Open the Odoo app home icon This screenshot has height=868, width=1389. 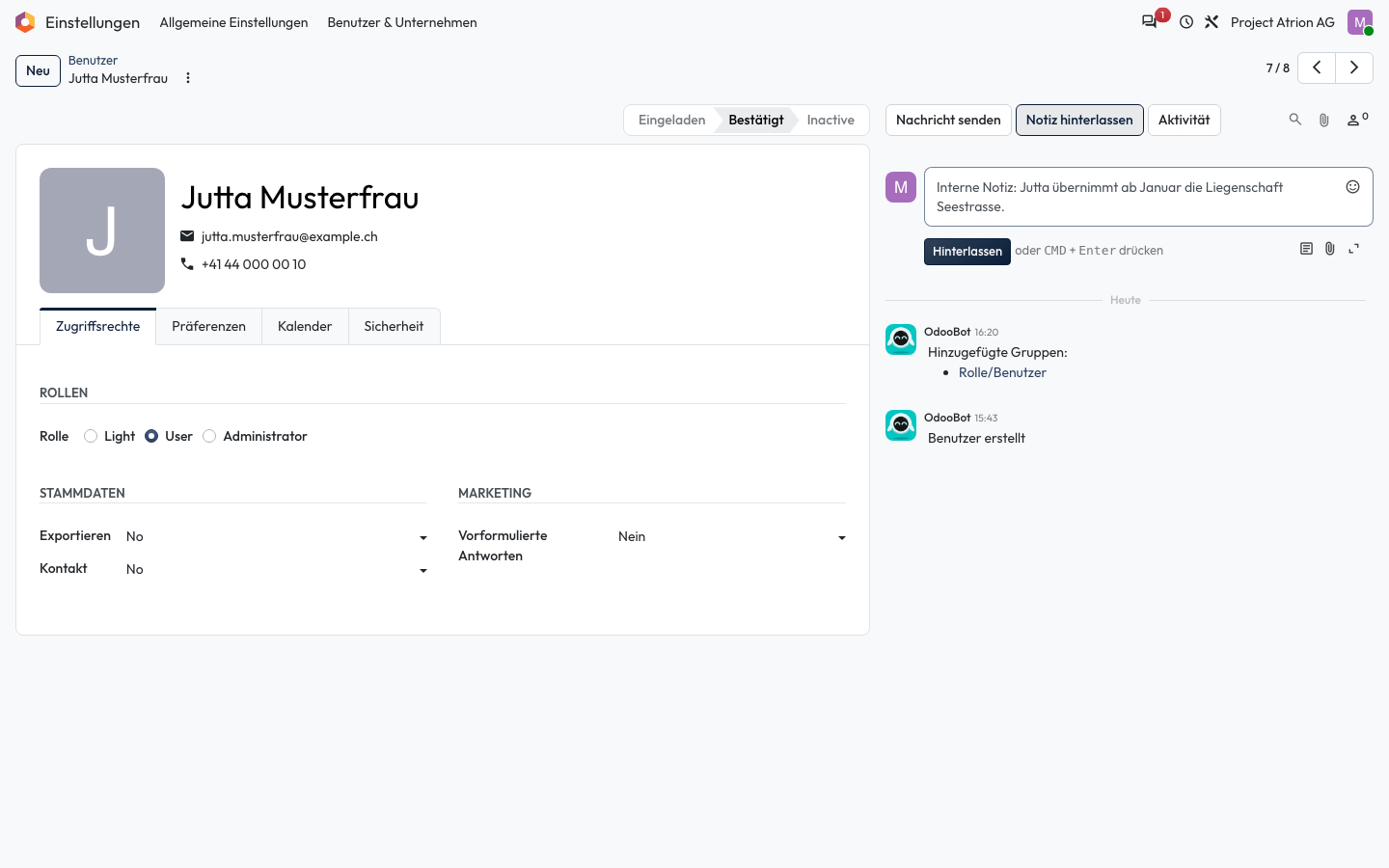point(25,22)
